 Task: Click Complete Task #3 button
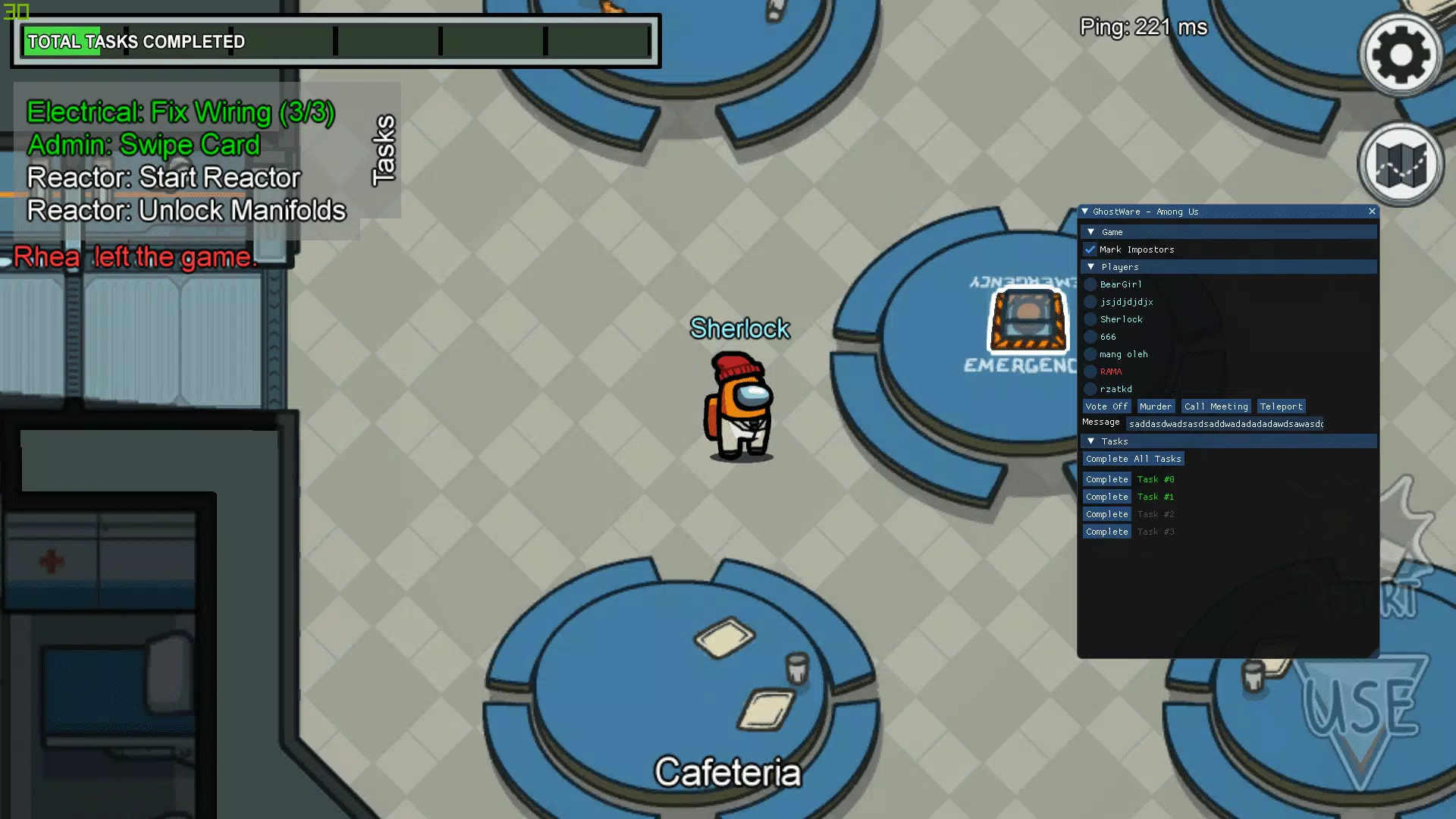pos(1107,531)
